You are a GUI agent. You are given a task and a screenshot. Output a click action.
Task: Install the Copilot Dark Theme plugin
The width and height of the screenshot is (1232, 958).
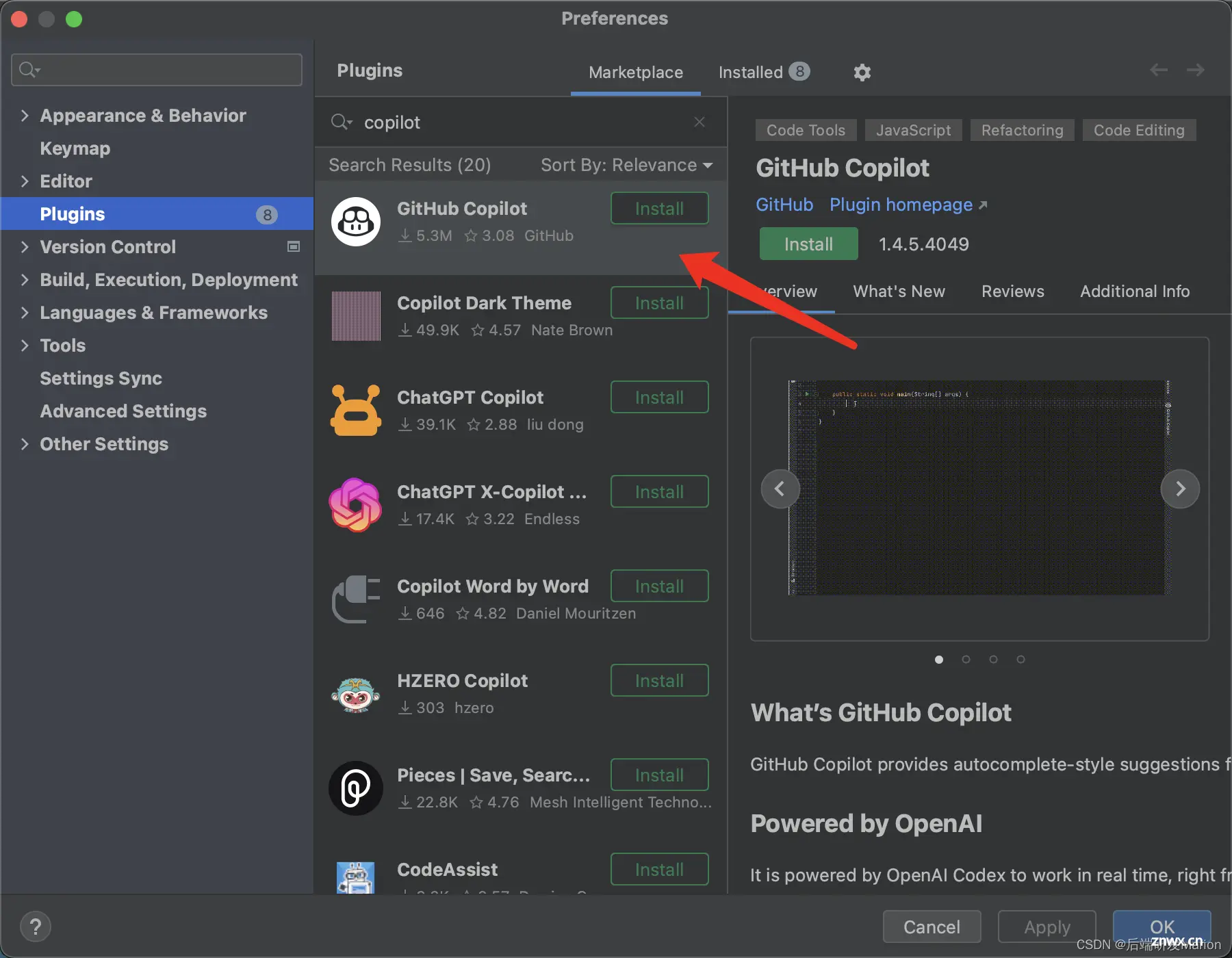[659, 302]
